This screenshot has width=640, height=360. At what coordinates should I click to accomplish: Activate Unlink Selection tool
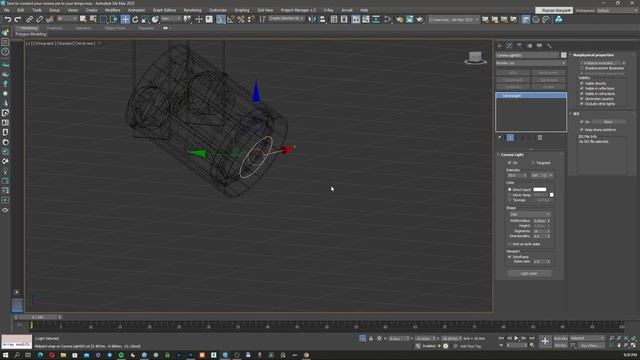tap(39, 19)
